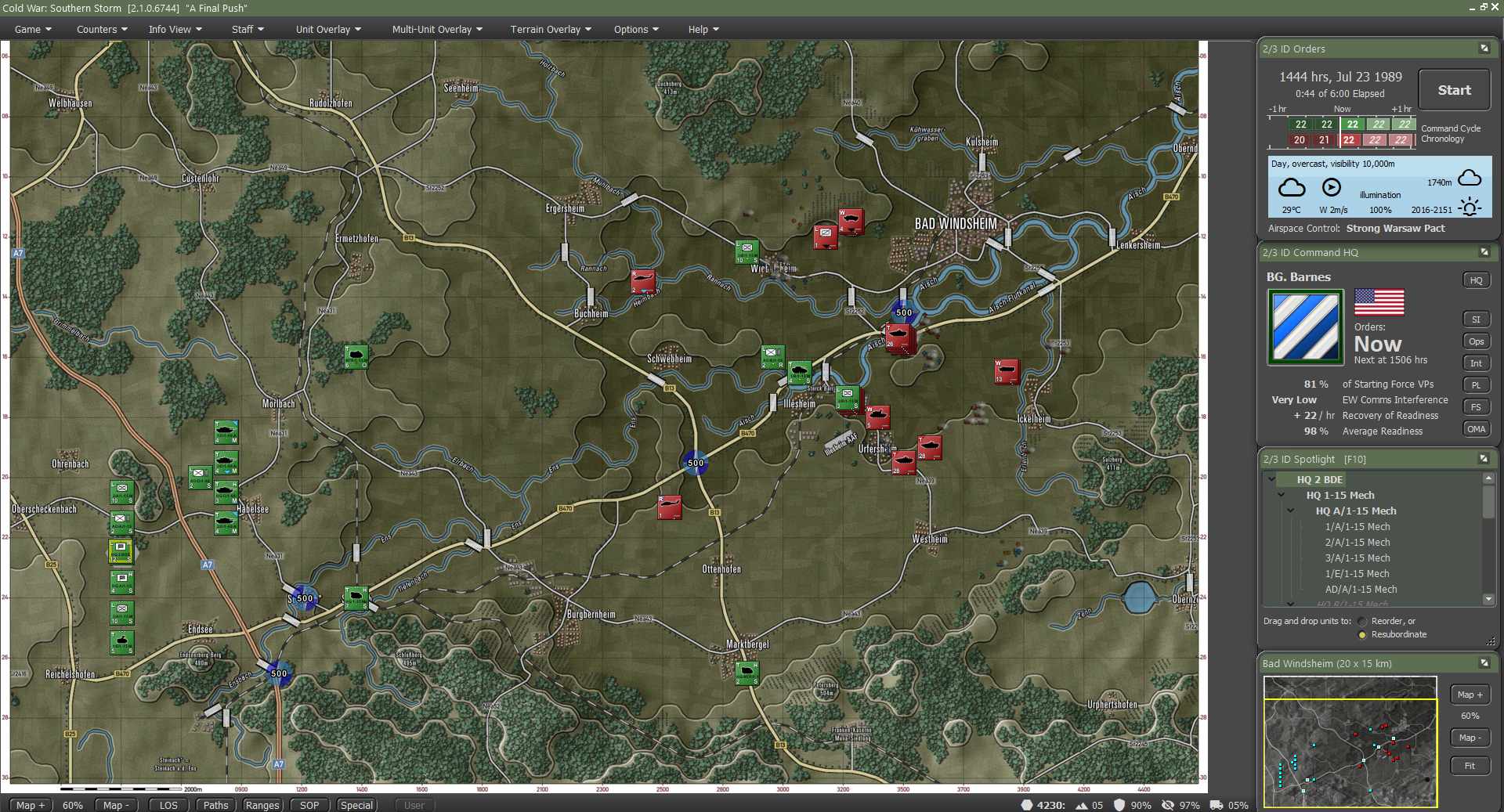
Task: Open the FS staff report
Action: click(1476, 407)
